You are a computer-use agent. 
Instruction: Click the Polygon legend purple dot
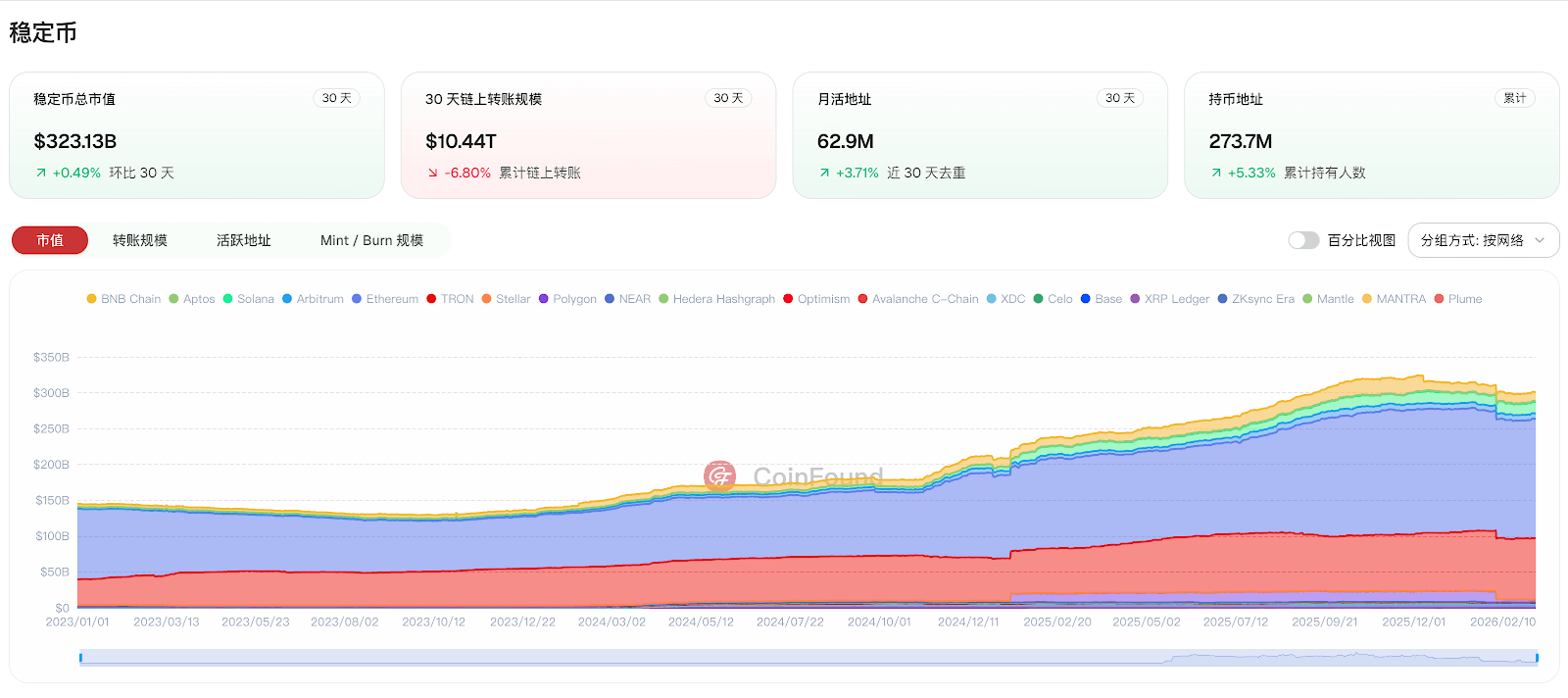(543, 299)
